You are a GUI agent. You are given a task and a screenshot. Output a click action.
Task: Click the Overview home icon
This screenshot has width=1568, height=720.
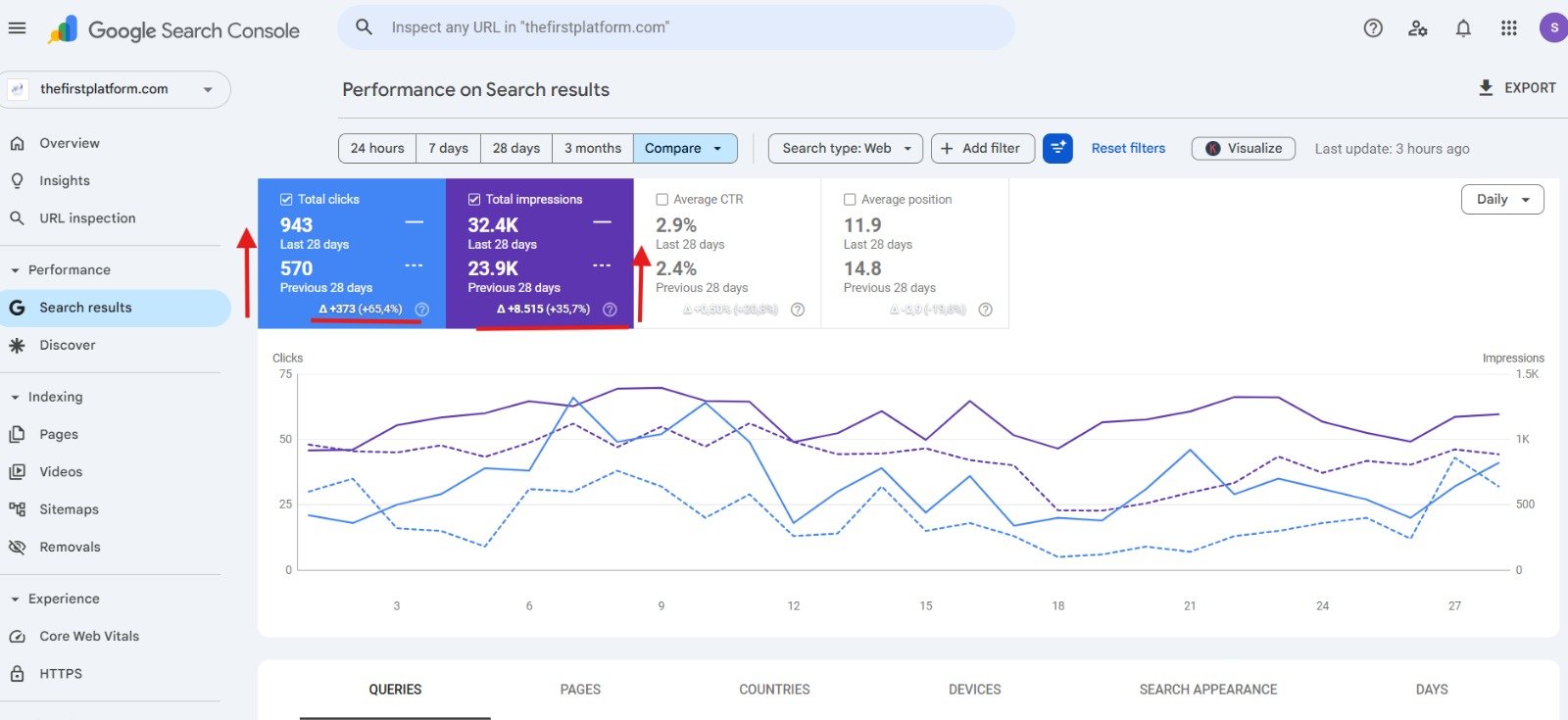point(17,143)
